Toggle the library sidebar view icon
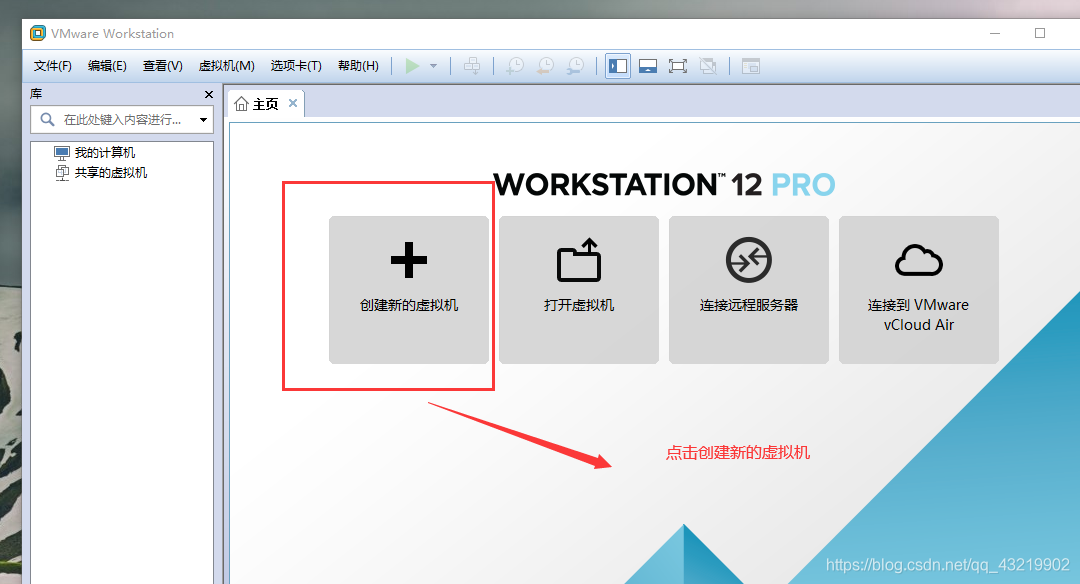This screenshot has width=1080, height=584. click(x=618, y=66)
